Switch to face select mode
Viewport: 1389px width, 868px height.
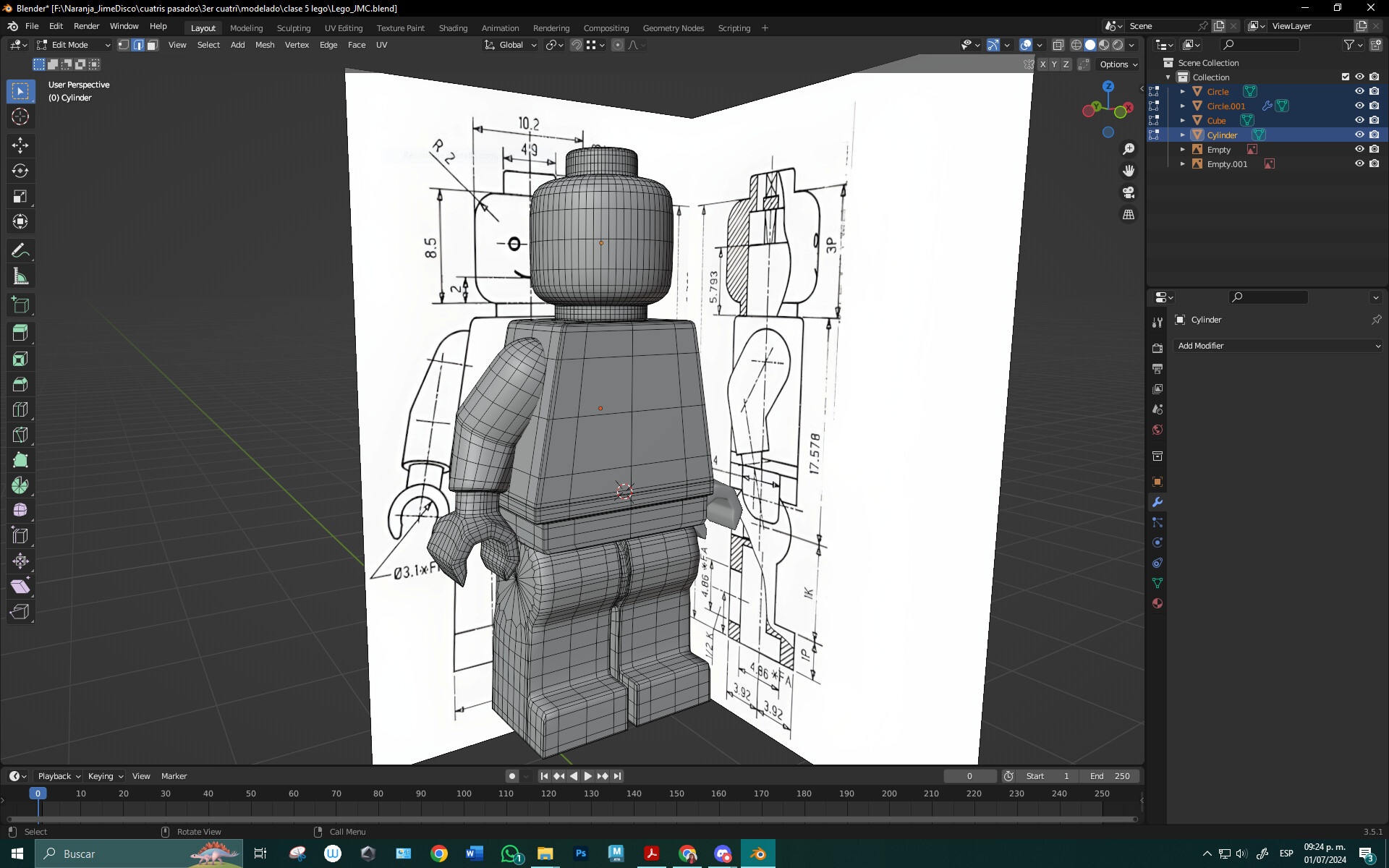pyautogui.click(x=152, y=44)
